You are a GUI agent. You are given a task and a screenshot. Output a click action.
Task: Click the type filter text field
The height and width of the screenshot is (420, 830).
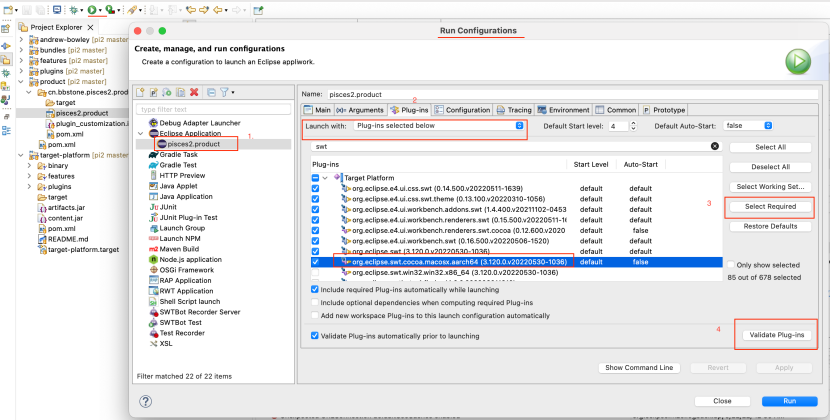(x=213, y=109)
